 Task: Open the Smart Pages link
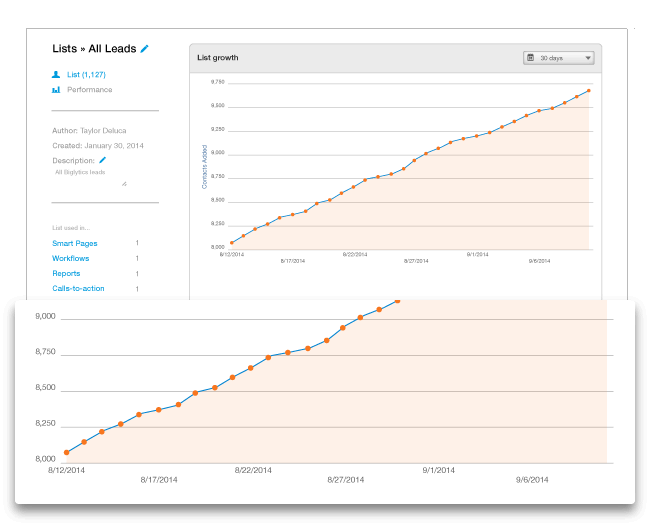click(x=75, y=243)
